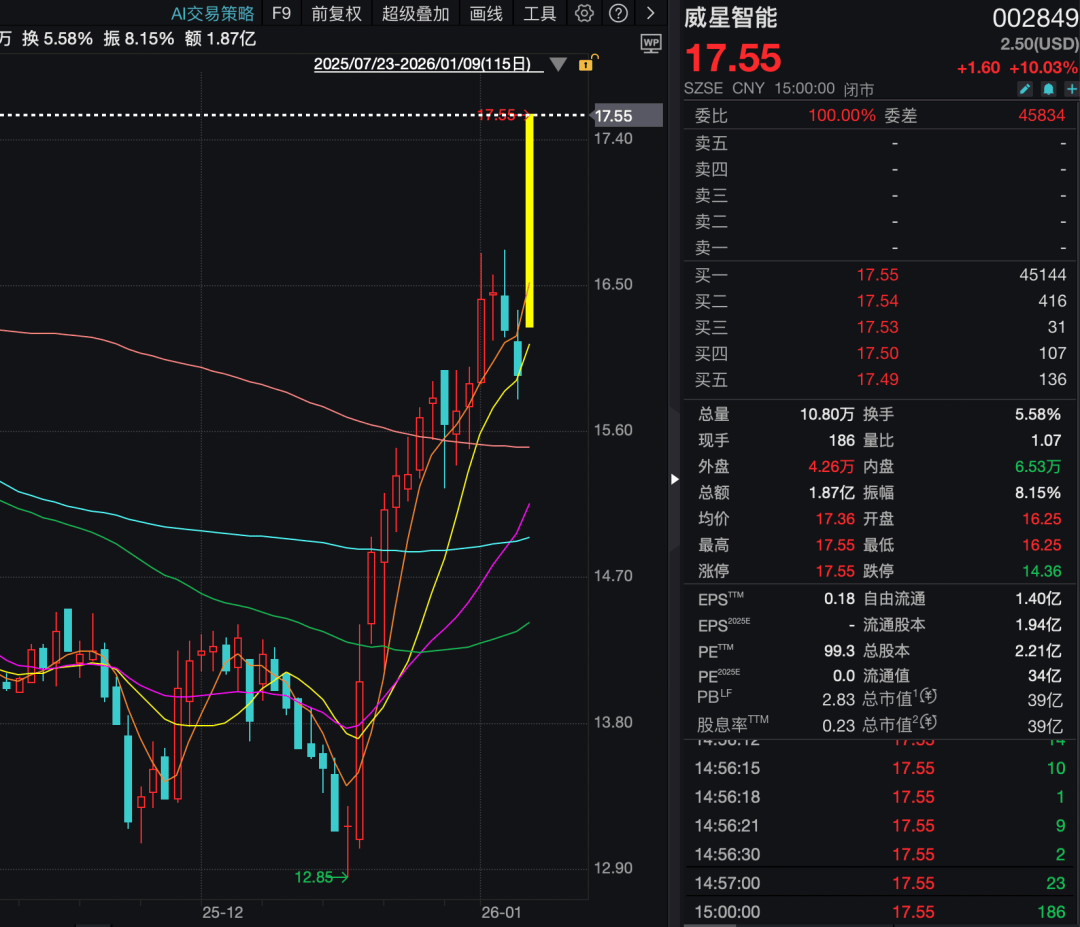
Task: Open the 工具 tools menu
Action: [539, 14]
